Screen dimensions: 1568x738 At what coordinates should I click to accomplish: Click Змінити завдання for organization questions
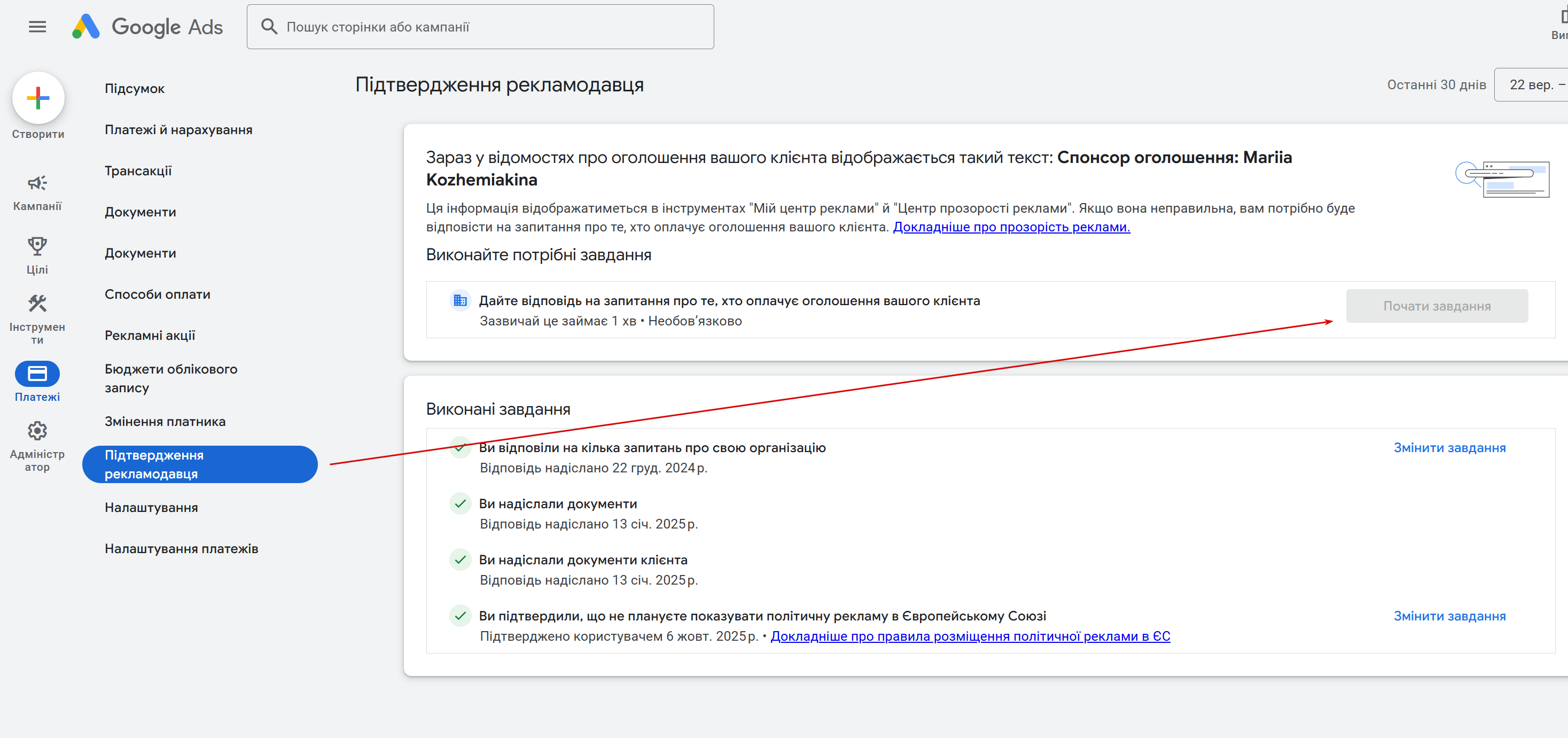1449,448
